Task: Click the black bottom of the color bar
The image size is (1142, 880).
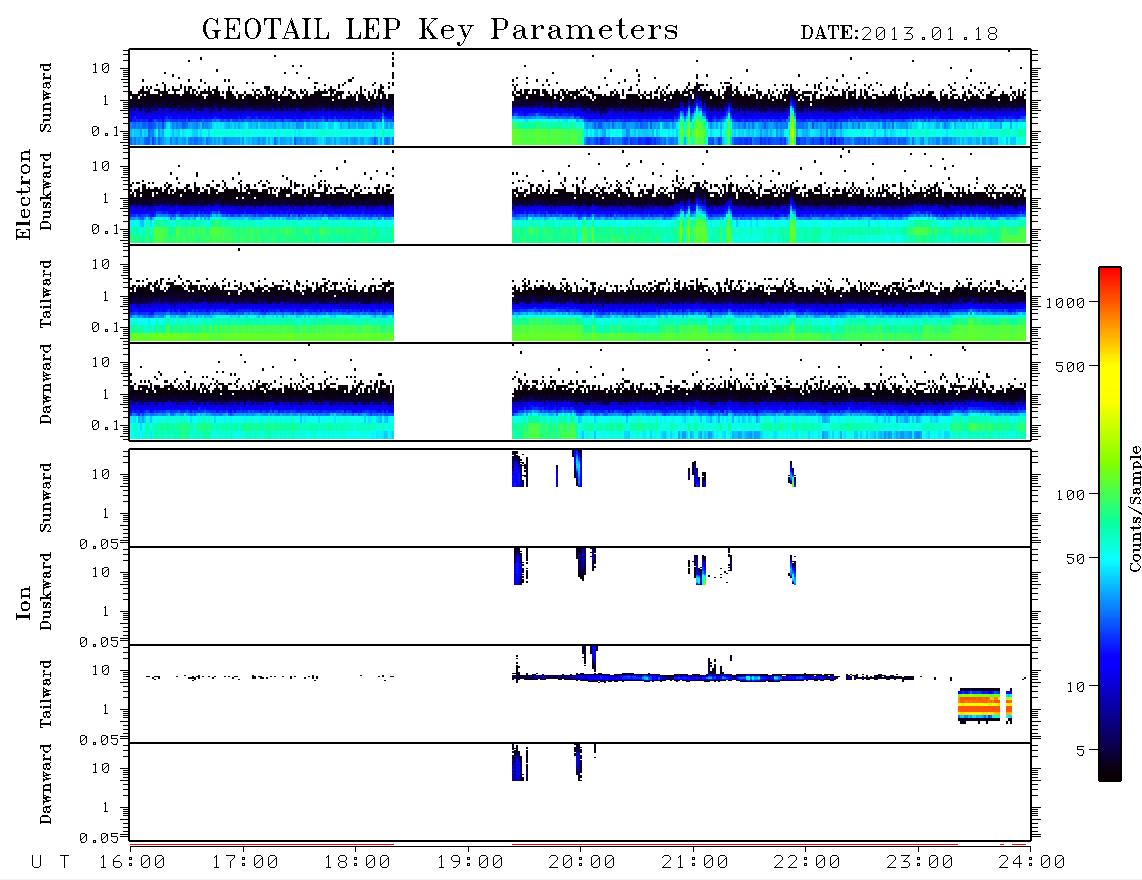Action: (1110, 769)
